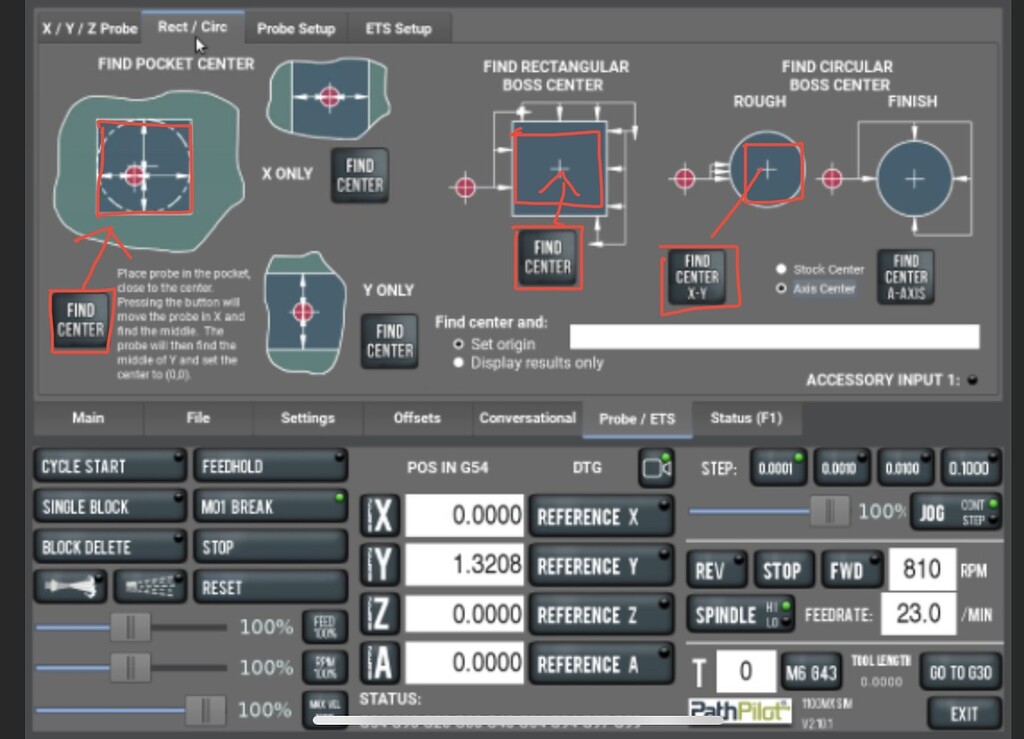Reset spindle override with RPM 100% button
1024x739 pixels.
[x=325, y=668]
